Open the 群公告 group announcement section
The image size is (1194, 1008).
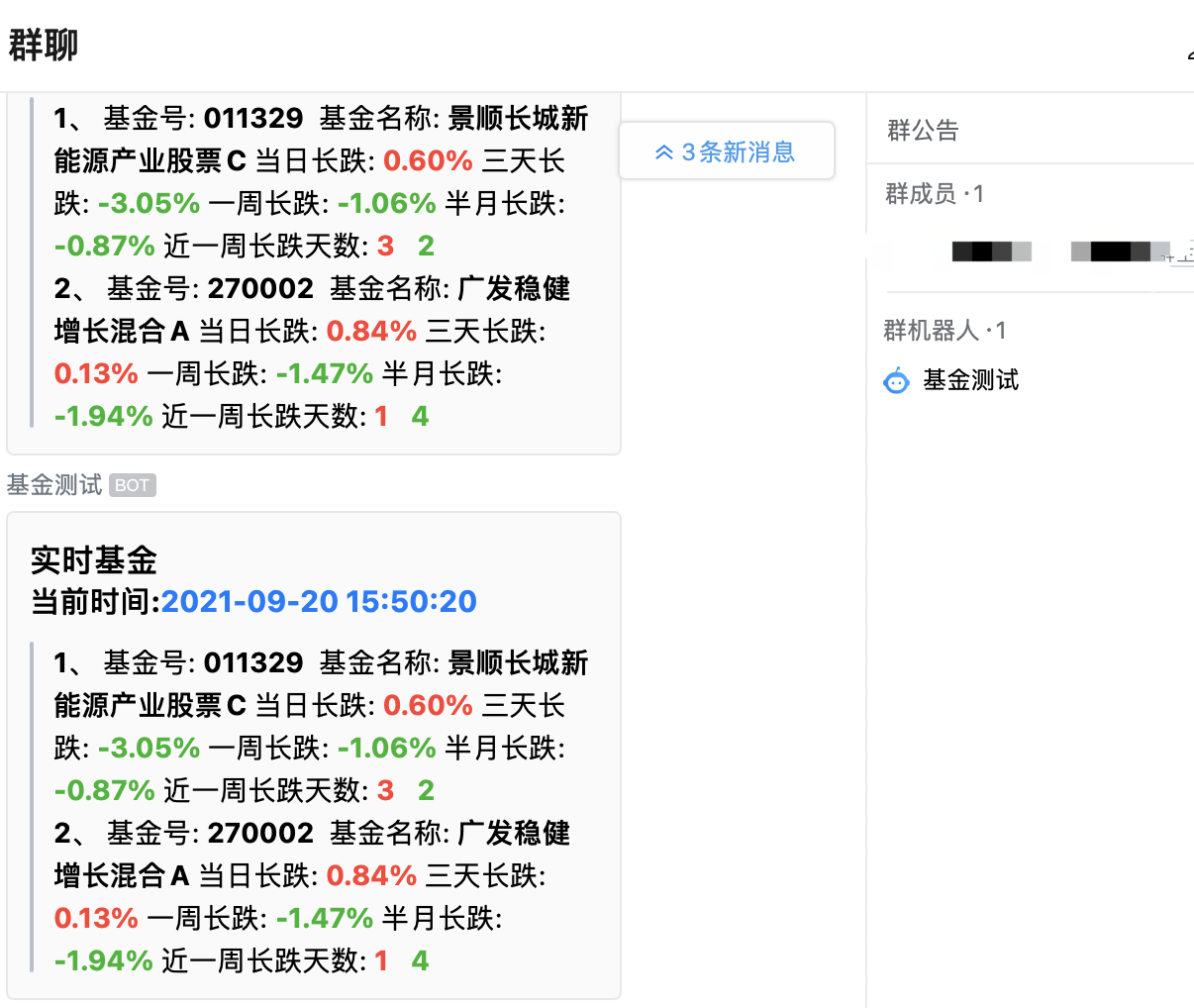coord(923,131)
